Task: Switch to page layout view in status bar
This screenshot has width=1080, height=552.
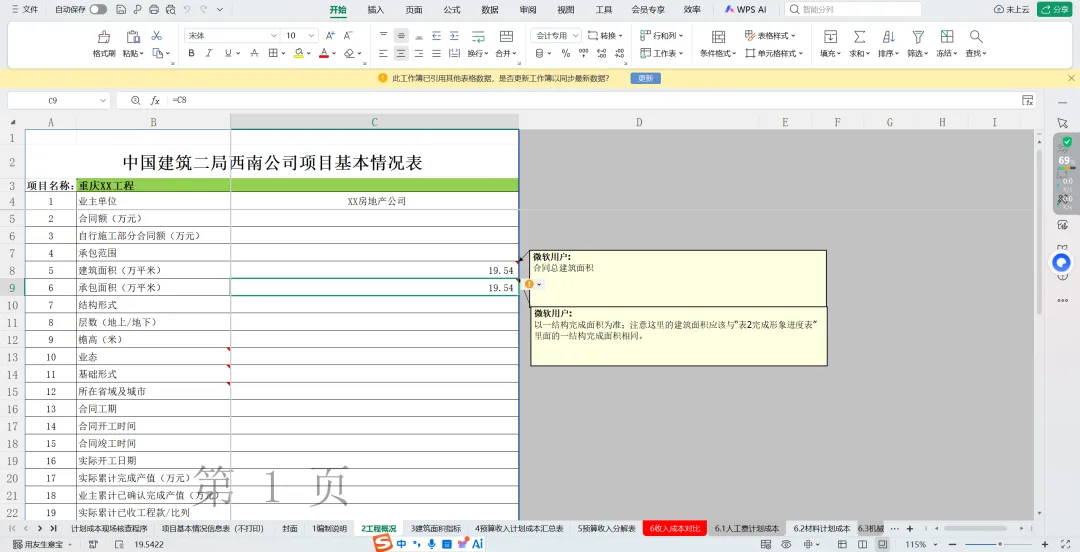Action: [862, 544]
